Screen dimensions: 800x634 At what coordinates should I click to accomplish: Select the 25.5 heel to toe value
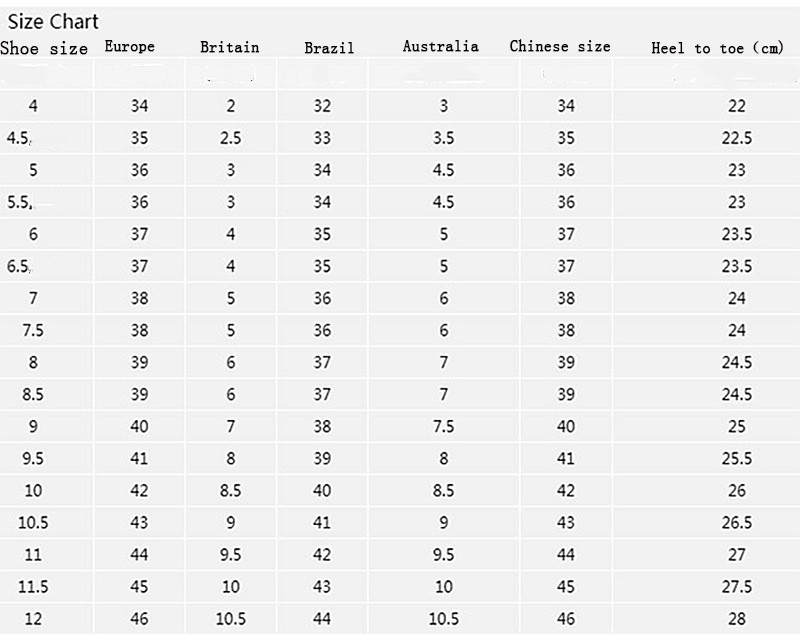(737, 459)
